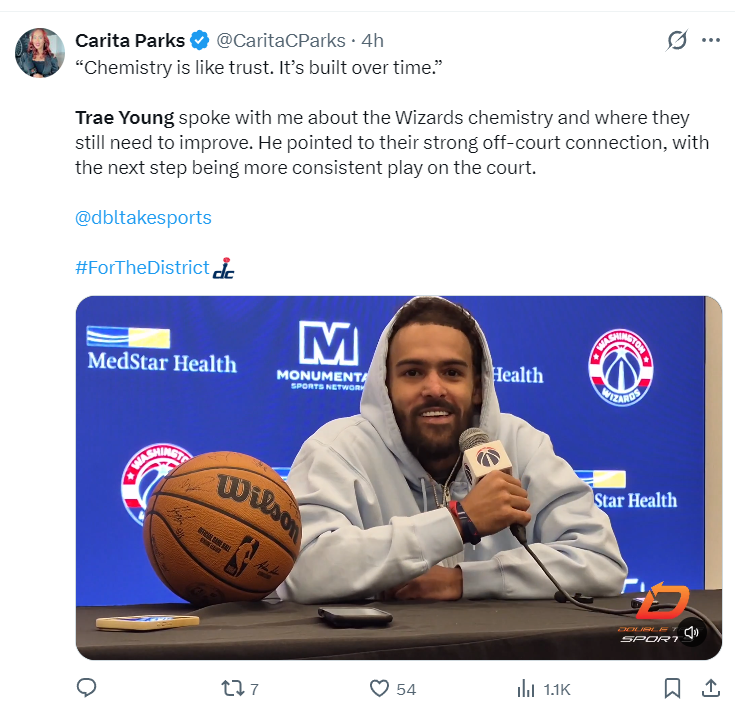Share the post via the upload arrow icon
Image resolution: width=735 pixels, height=705 pixels.
click(711, 689)
